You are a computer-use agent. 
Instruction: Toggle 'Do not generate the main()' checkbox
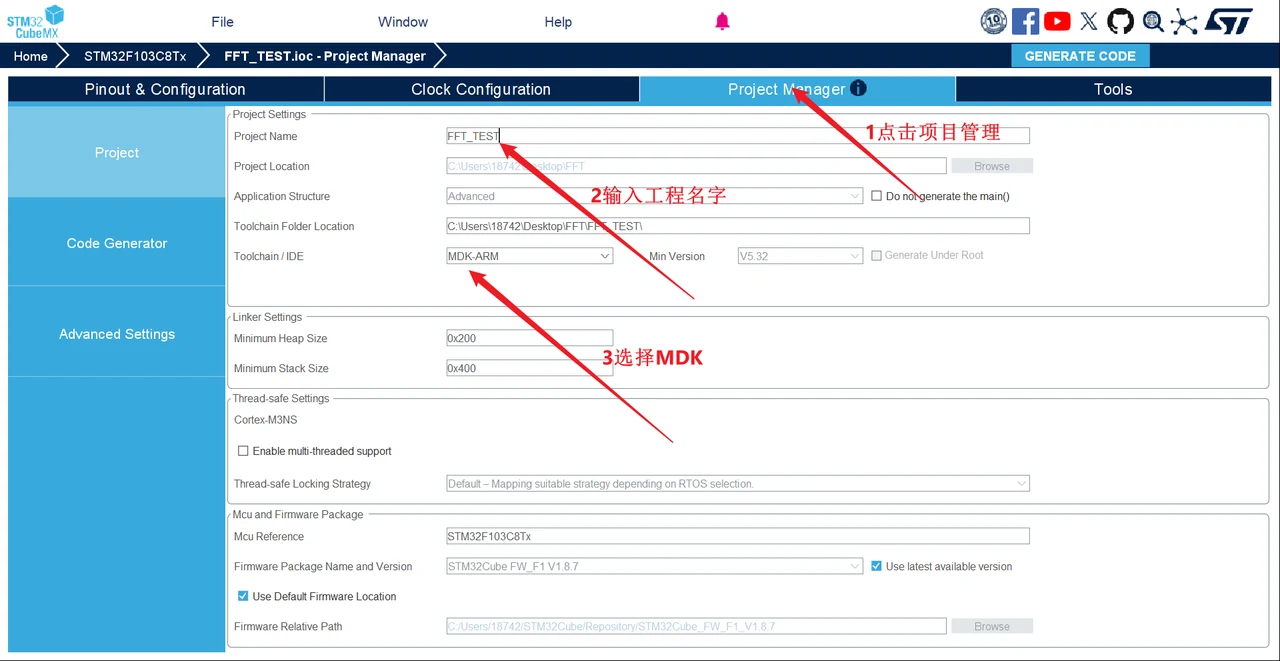[x=877, y=196]
